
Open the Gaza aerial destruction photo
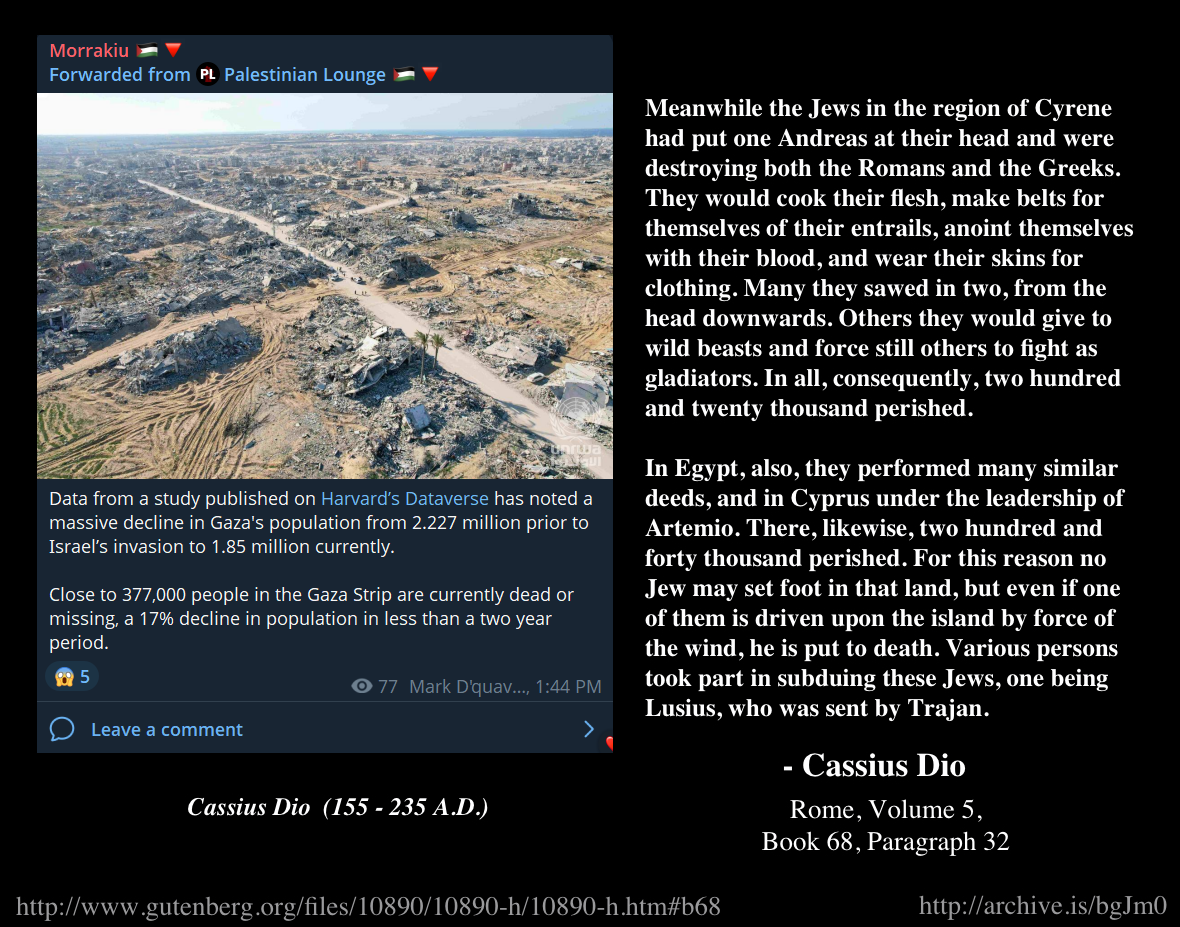coord(324,286)
